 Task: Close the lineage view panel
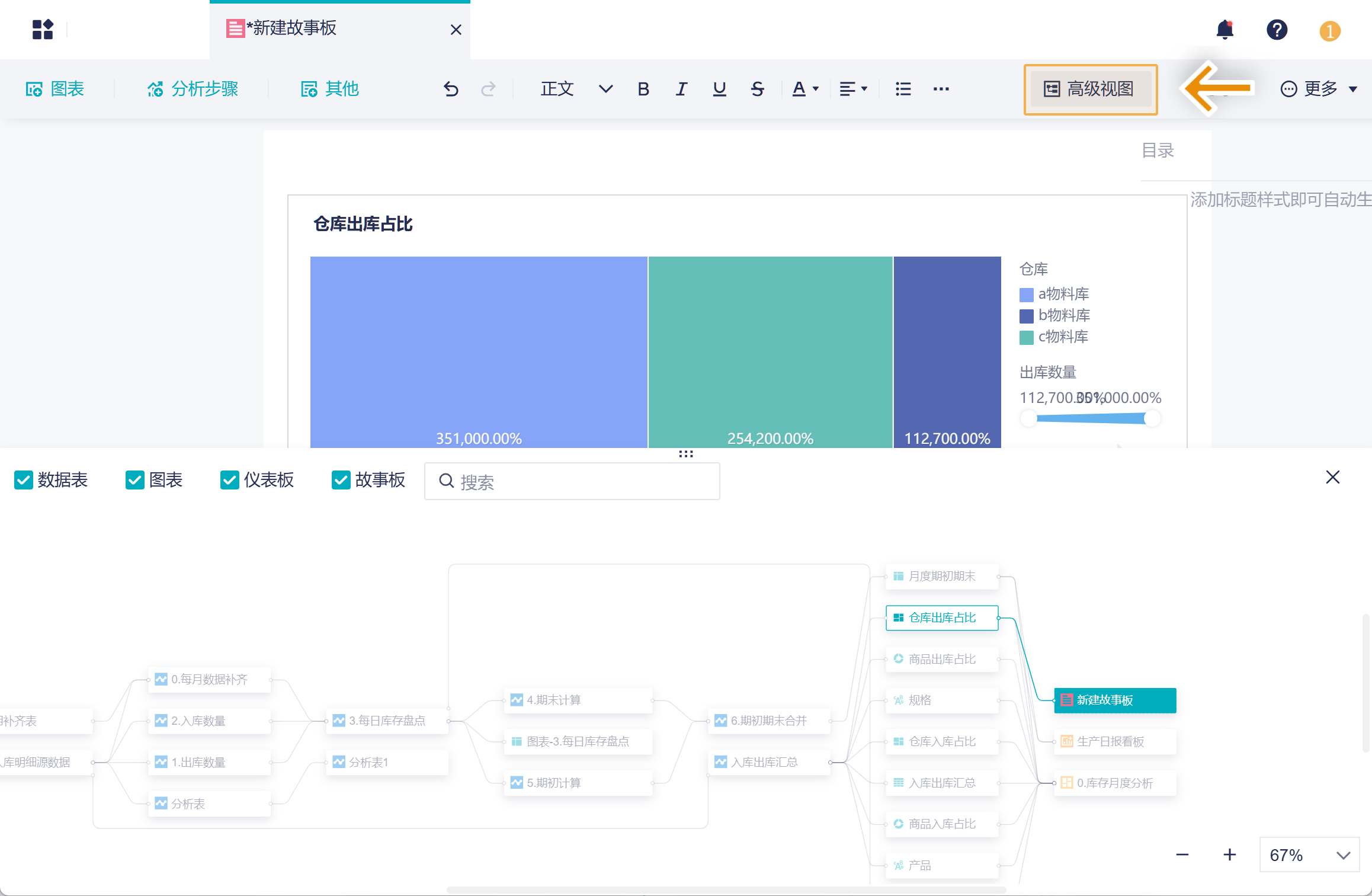coord(1333,477)
